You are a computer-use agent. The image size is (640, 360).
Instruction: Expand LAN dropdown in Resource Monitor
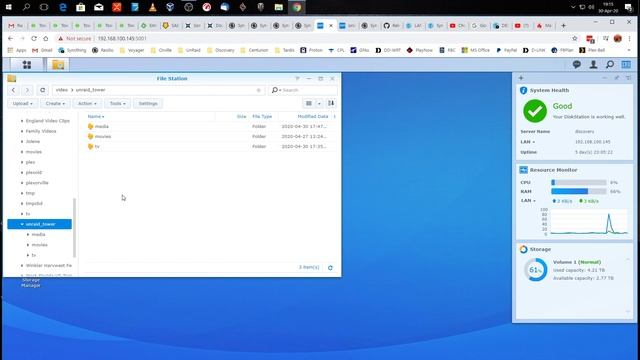coord(534,200)
